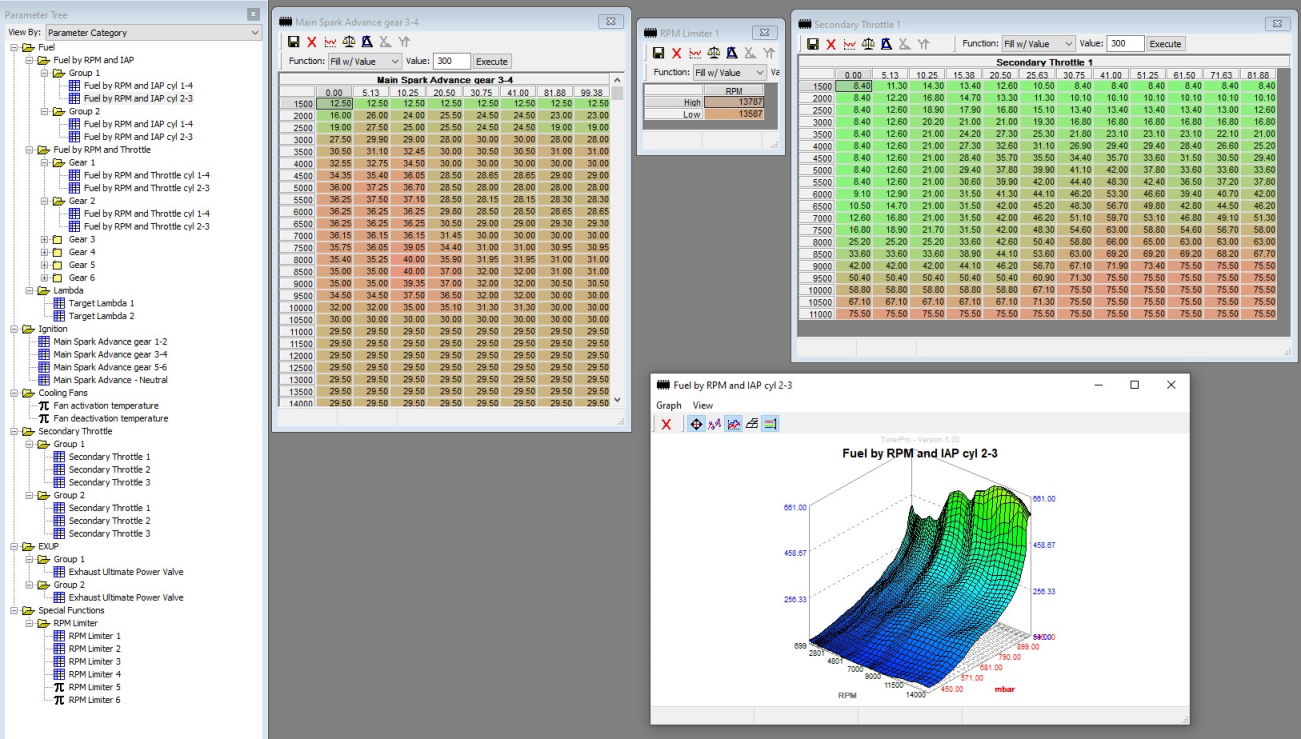Click the Value field in Secondary Throttle 1
Screen dimensions: 1301x739
pos(1125,44)
